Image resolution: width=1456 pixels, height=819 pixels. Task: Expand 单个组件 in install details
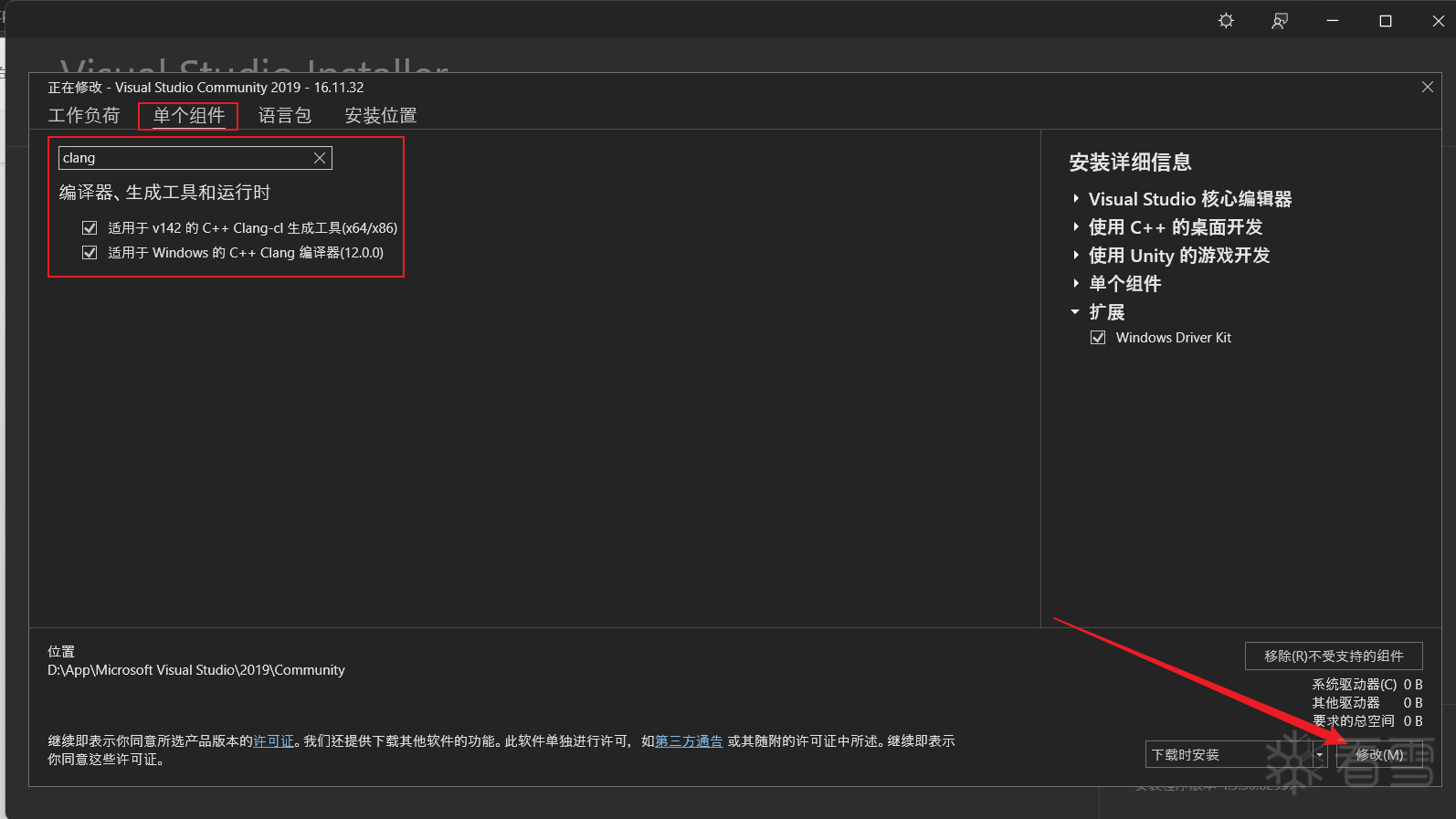coord(1076,283)
